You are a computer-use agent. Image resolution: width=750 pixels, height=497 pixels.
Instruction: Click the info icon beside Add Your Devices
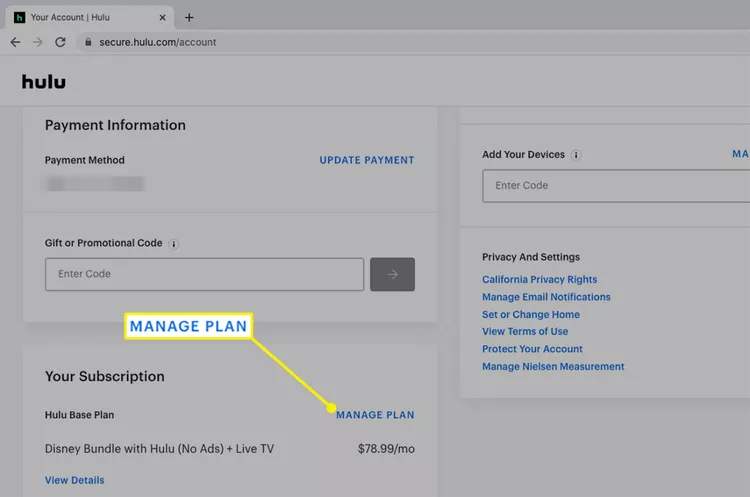(576, 155)
